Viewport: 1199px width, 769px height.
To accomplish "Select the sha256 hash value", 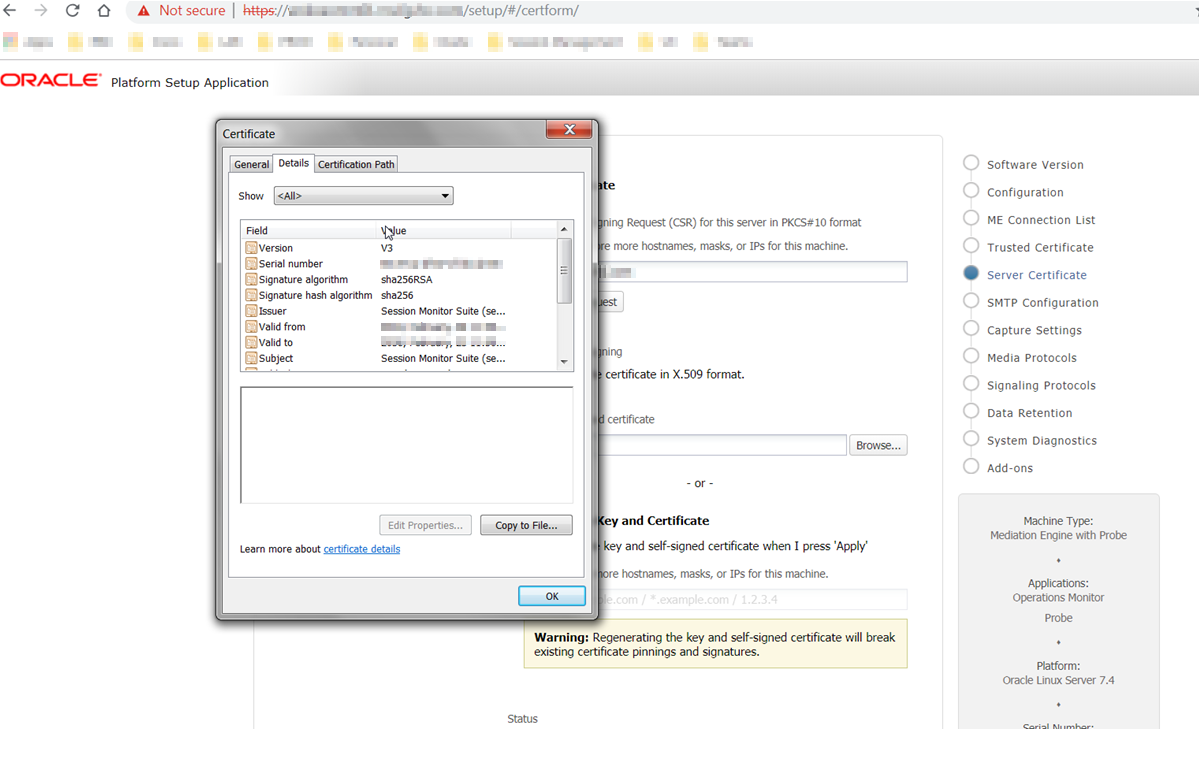I will 397,295.
